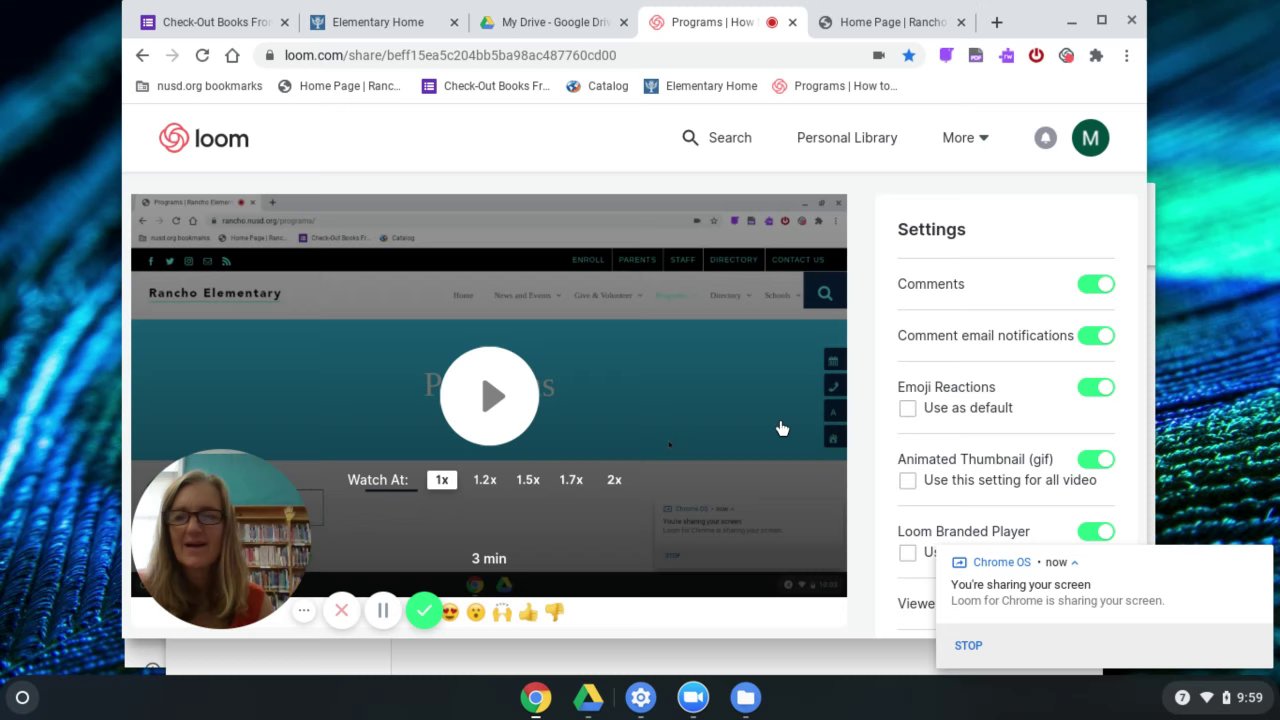Finish recording with the green checkmark
The image size is (1280, 720).
pyautogui.click(x=424, y=611)
